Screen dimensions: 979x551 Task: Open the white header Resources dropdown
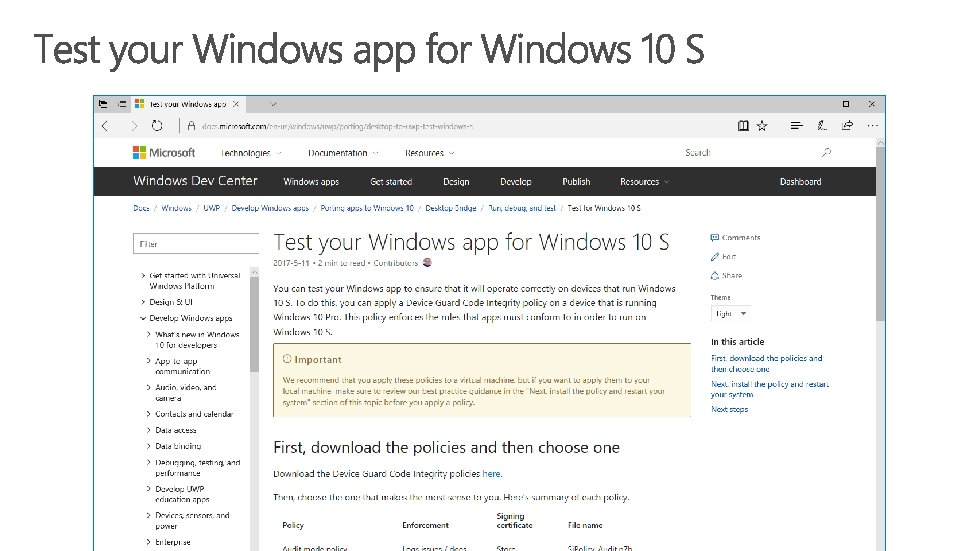click(430, 153)
